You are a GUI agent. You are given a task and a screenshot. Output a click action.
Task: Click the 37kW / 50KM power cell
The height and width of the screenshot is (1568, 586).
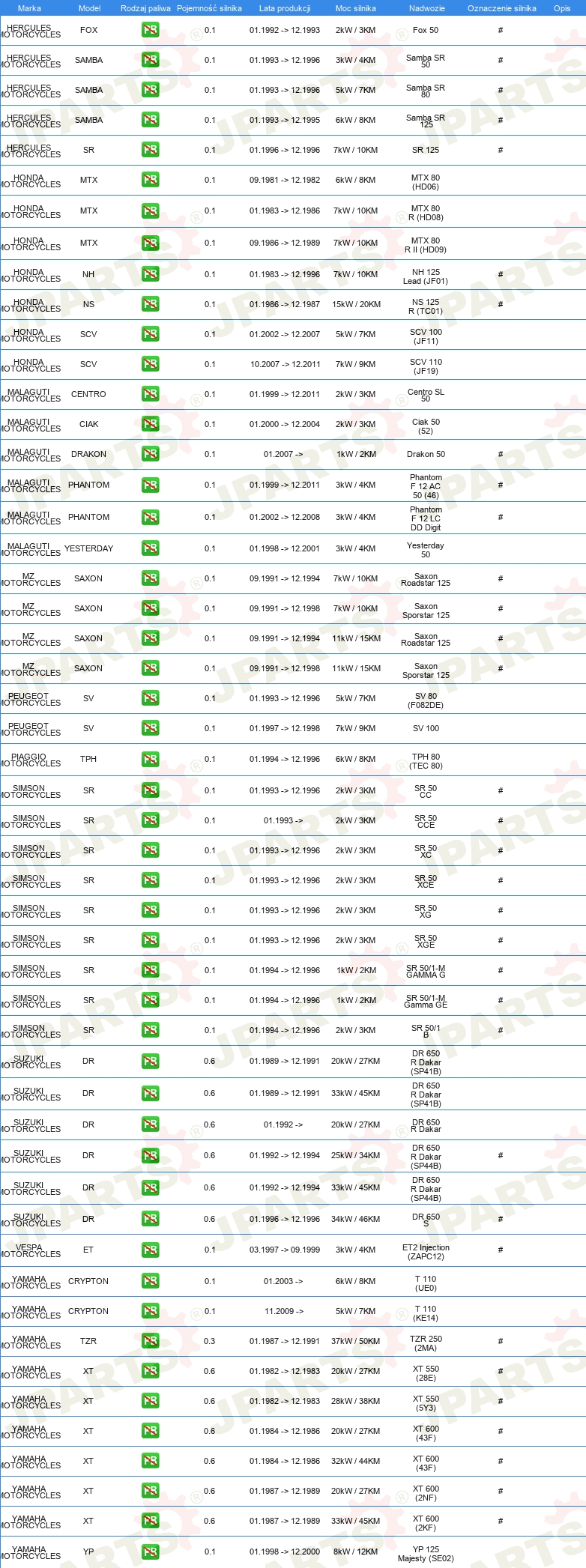pyautogui.click(x=356, y=1341)
